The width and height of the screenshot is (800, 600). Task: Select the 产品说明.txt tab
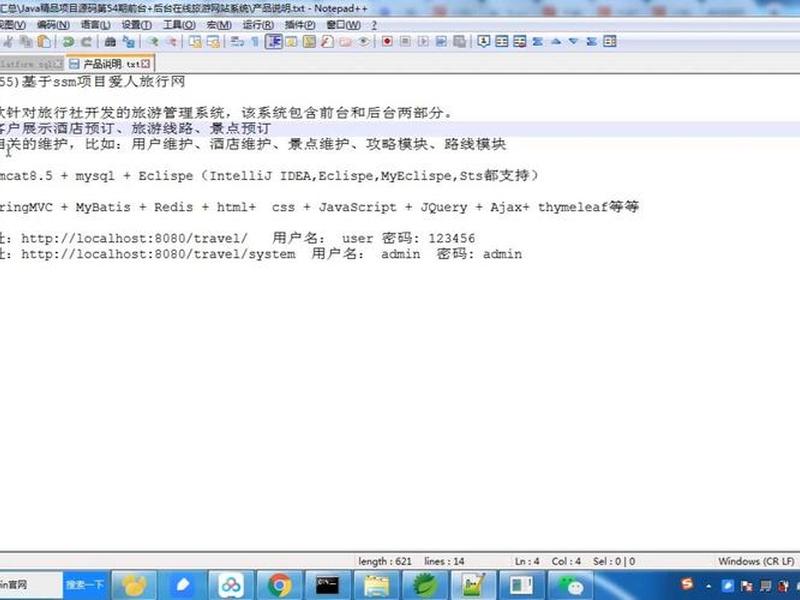pos(110,64)
